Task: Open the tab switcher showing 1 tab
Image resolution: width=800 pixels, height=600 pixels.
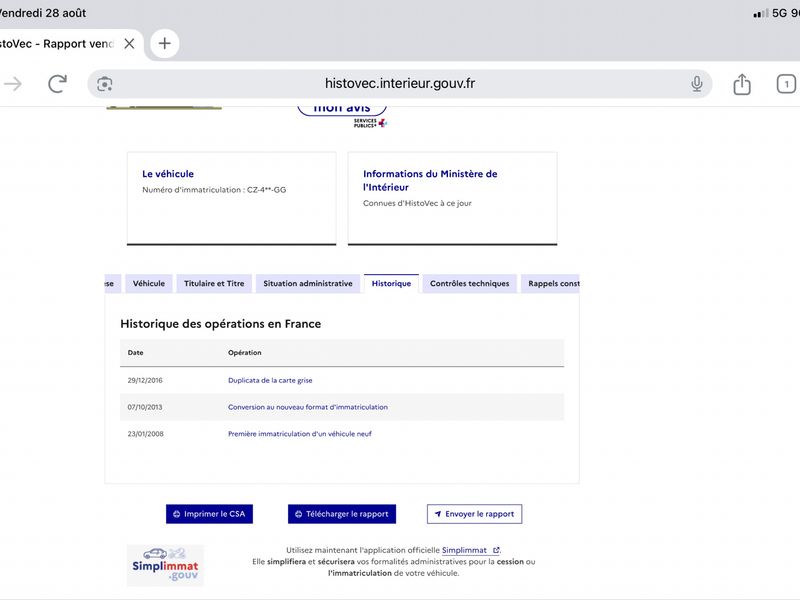Action: click(x=786, y=84)
